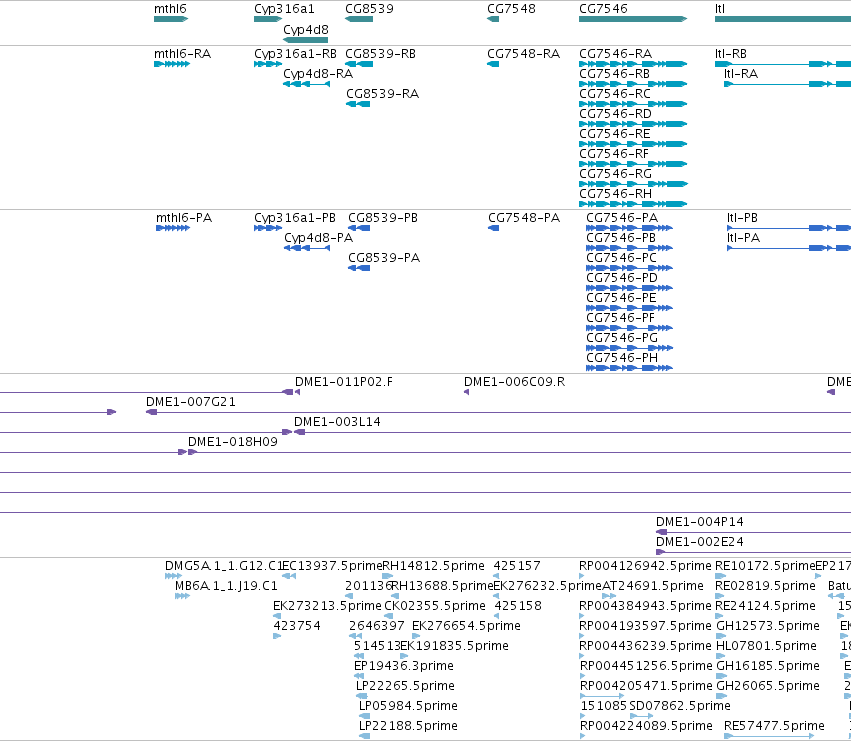
Task: Click the CG7546-PB coding segment glyph
Action: coord(629,248)
